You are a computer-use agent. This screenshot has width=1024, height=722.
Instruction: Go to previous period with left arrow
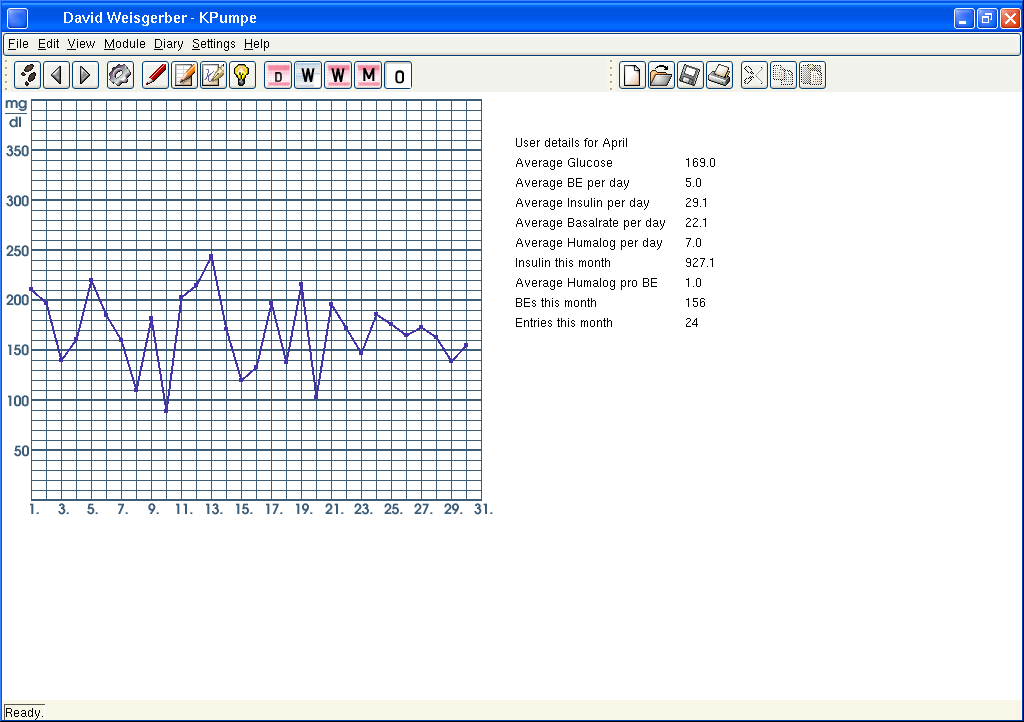[57, 75]
